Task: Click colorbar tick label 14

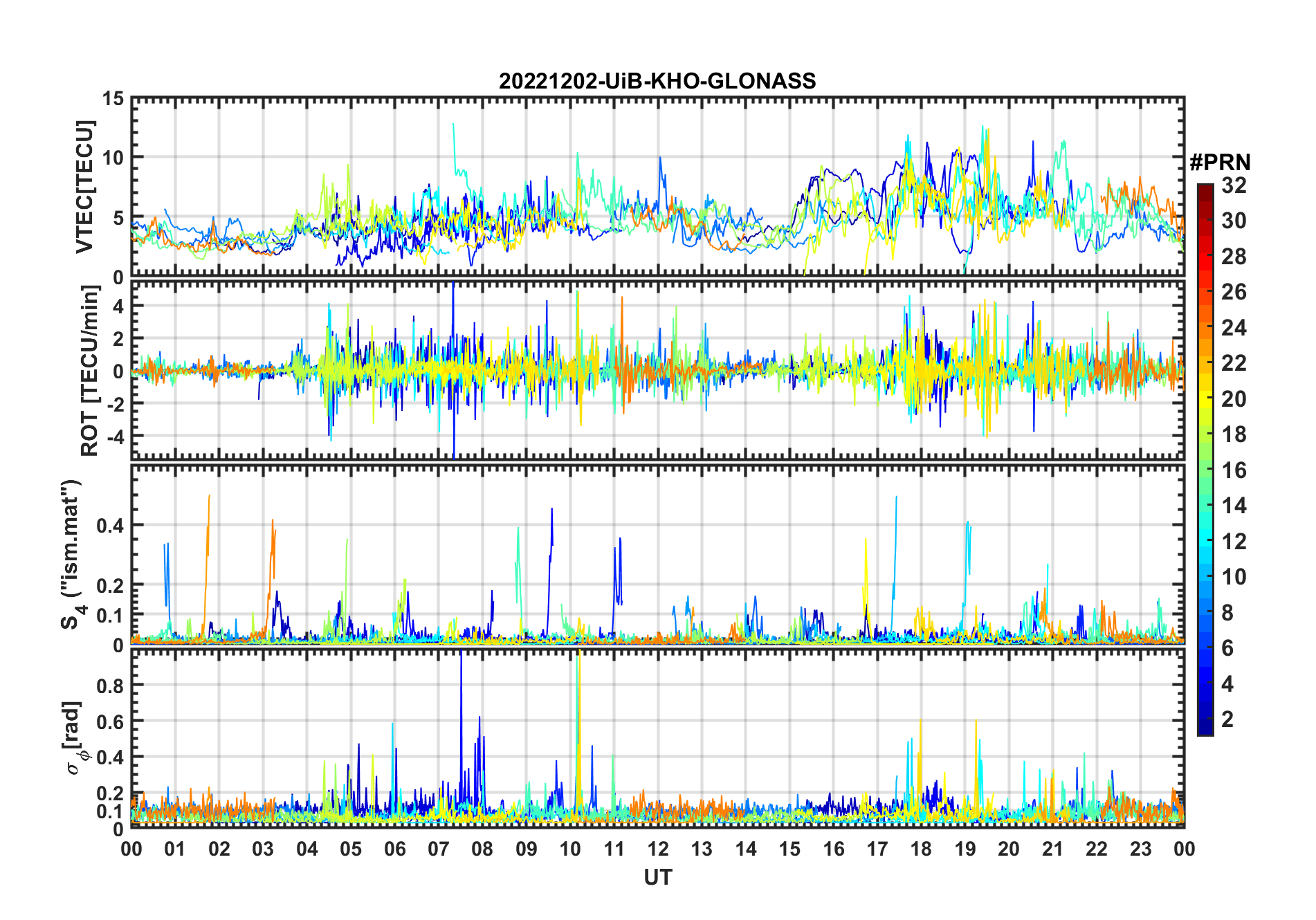Action: point(1234,506)
